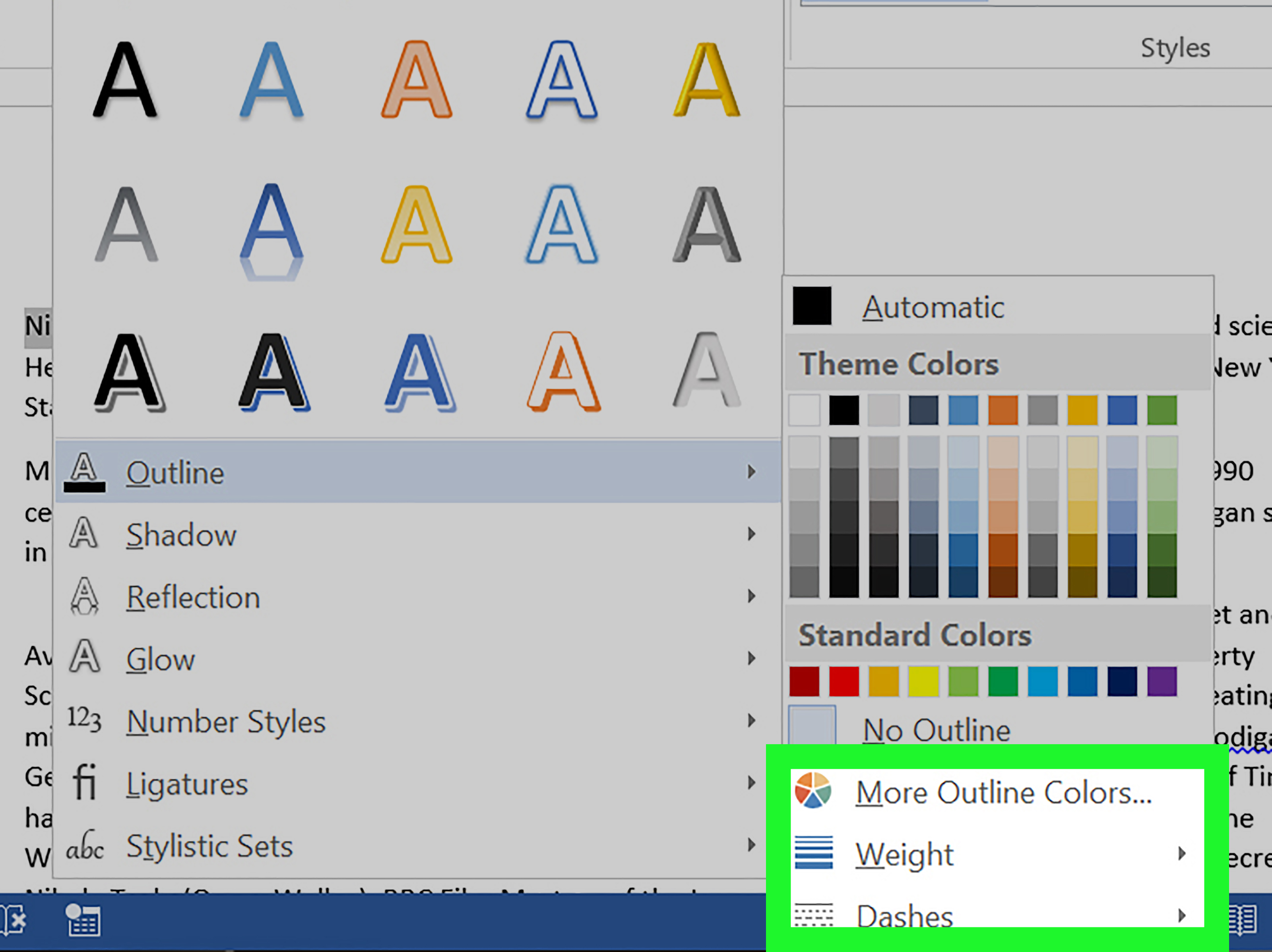Click the Glow effect icon

click(85, 659)
